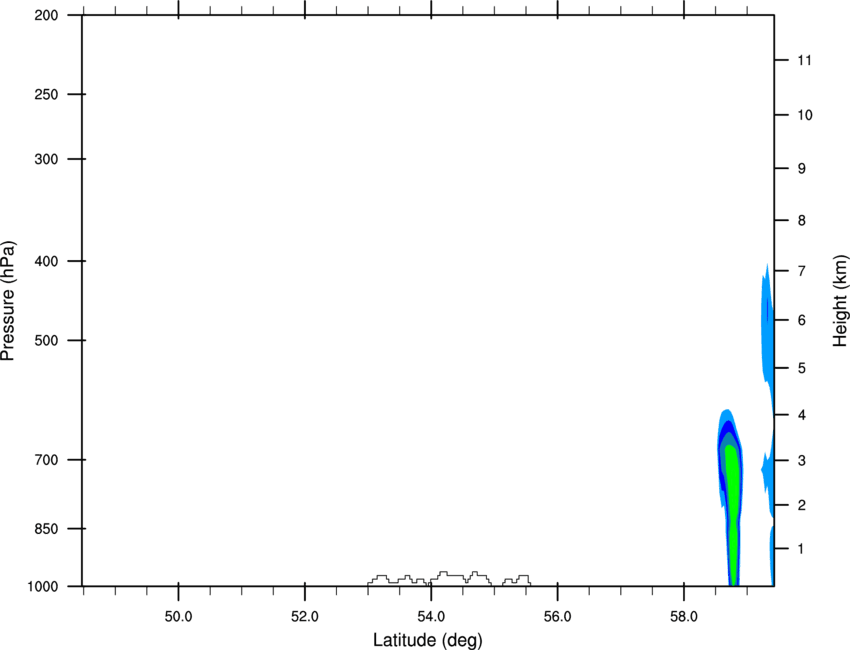Click the 56.0 latitude tick label

(557, 617)
